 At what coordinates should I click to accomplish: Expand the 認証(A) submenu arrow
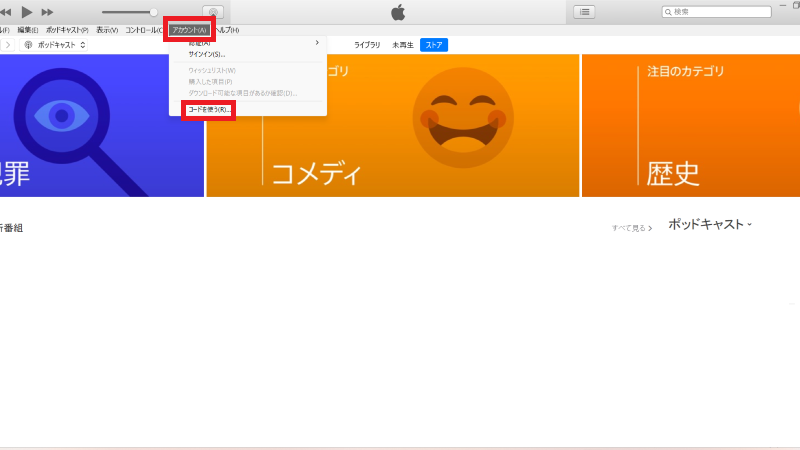click(317, 43)
